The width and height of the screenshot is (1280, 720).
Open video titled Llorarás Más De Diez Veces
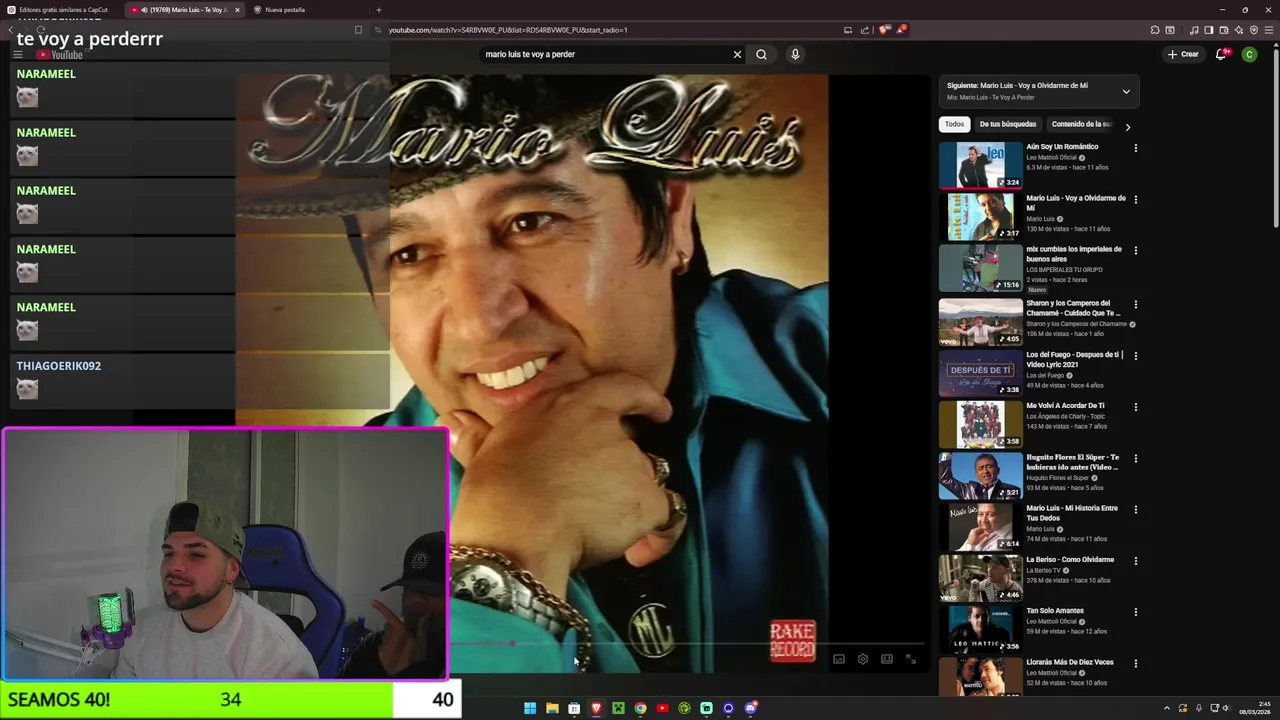point(1070,662)
